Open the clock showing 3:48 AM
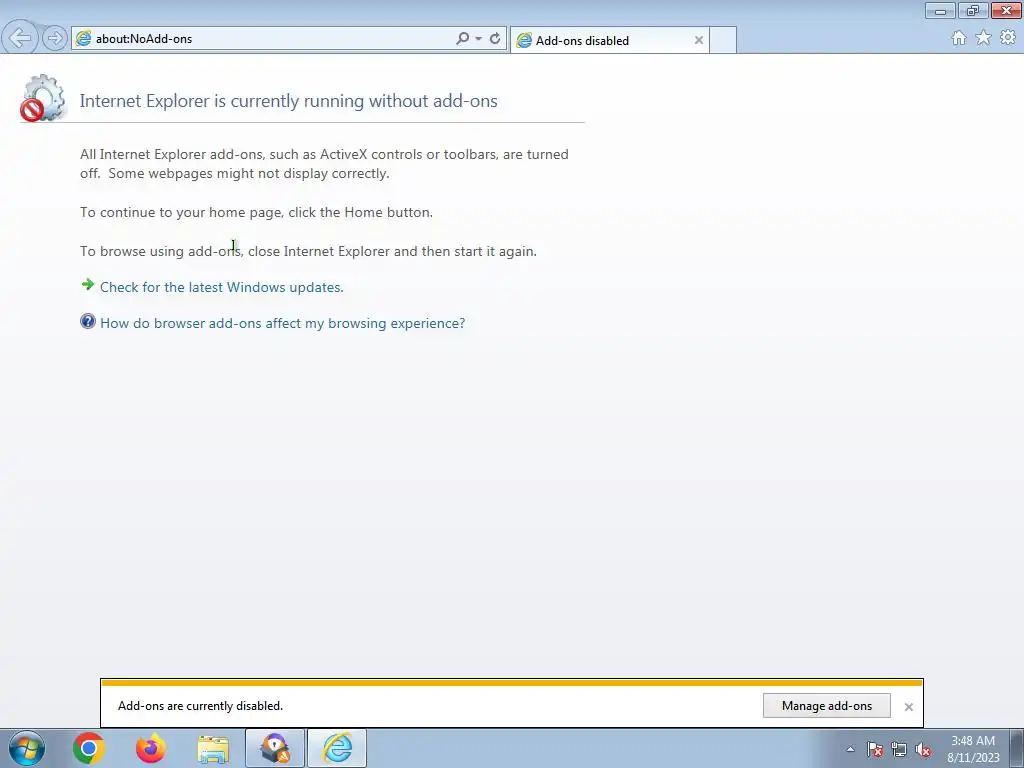Screen dimensions: 1024x768 click(x=973, y=749)
